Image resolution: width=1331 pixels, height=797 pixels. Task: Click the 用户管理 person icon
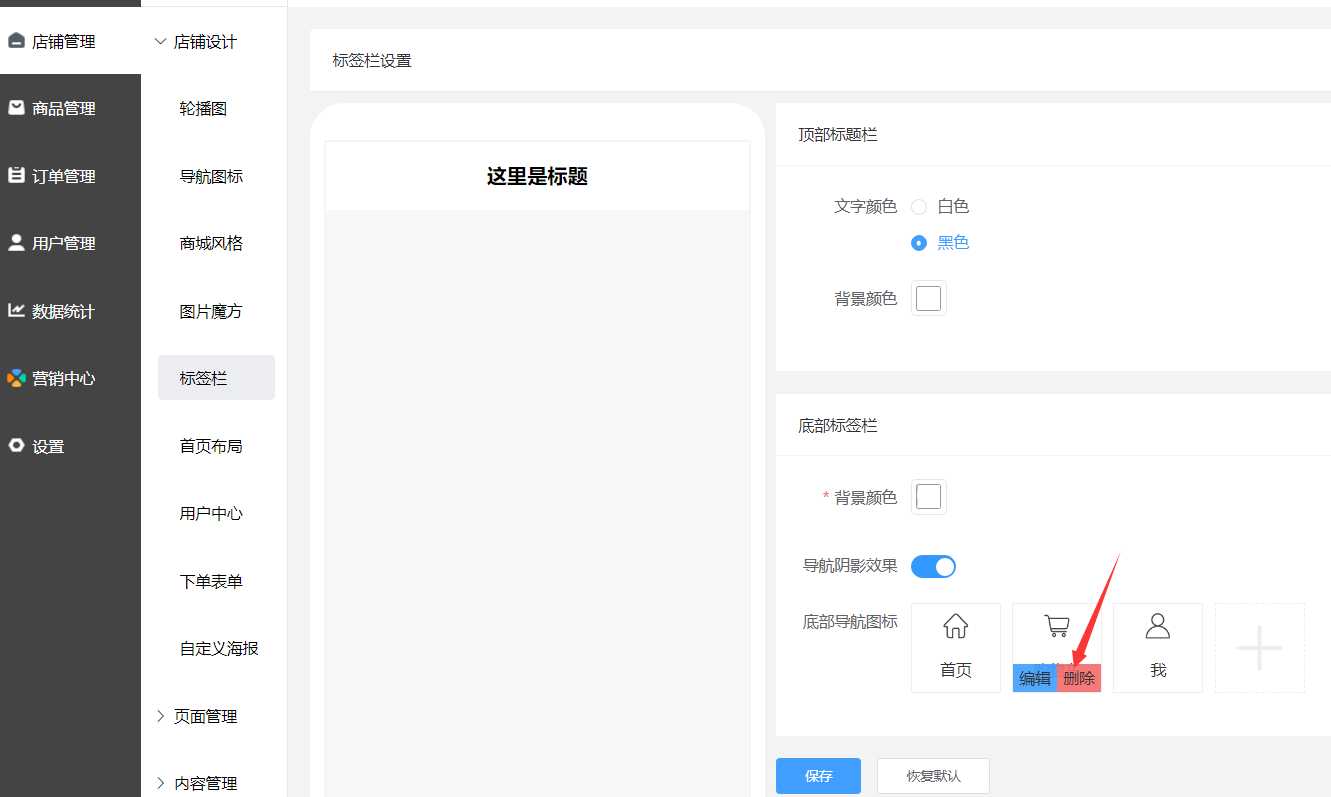pyautogui.click(x=16, y=243)
